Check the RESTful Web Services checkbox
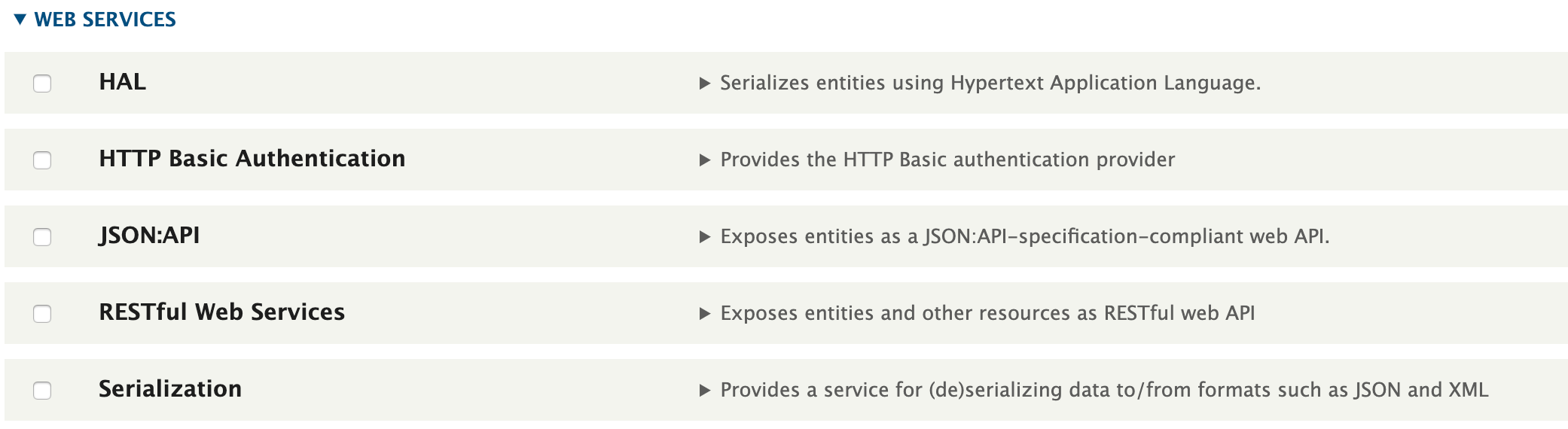The image size is (1568, 429). 42,314
